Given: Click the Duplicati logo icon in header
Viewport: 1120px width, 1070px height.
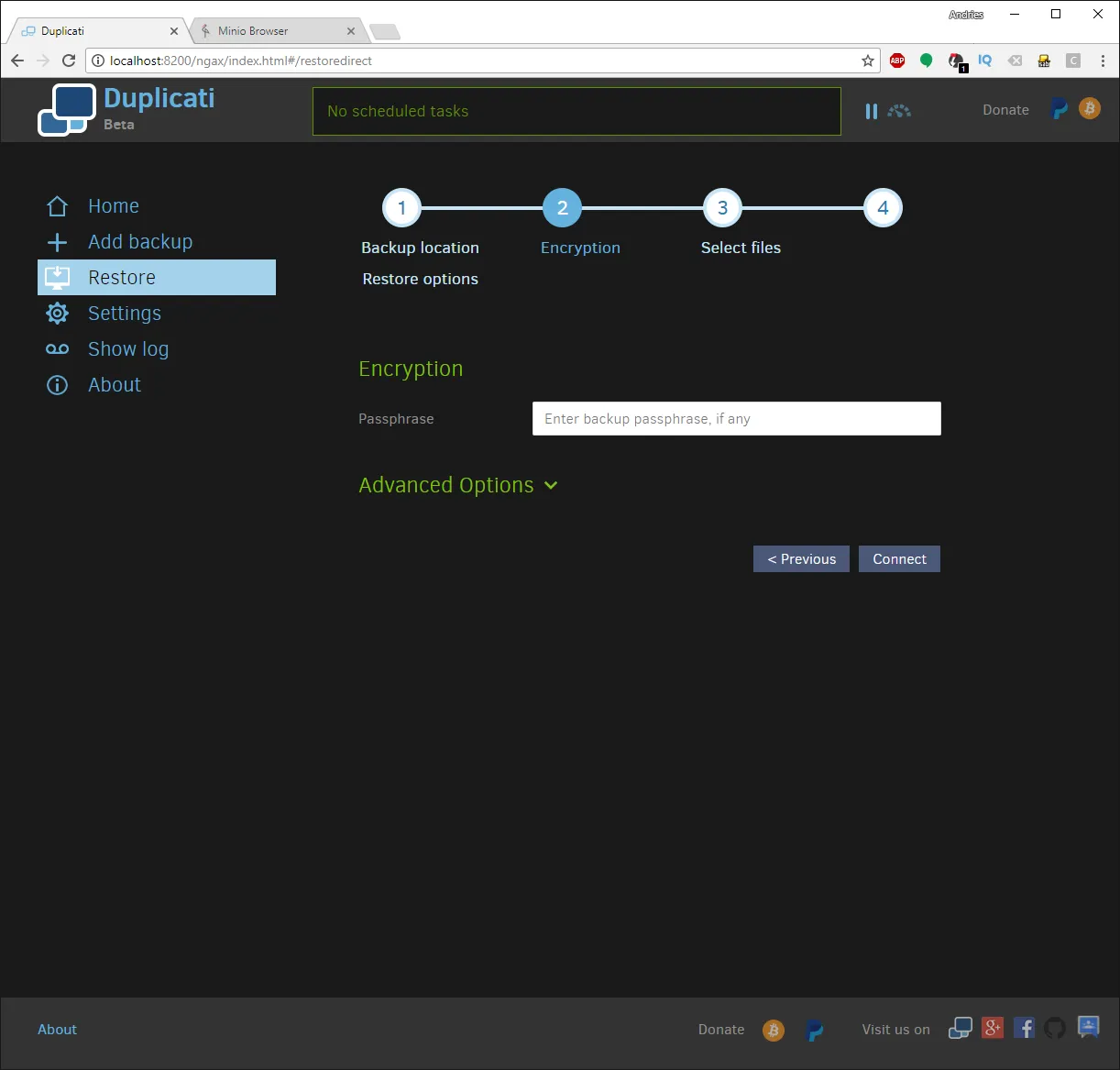Looking at the screenshot, I should coord(67,110).
